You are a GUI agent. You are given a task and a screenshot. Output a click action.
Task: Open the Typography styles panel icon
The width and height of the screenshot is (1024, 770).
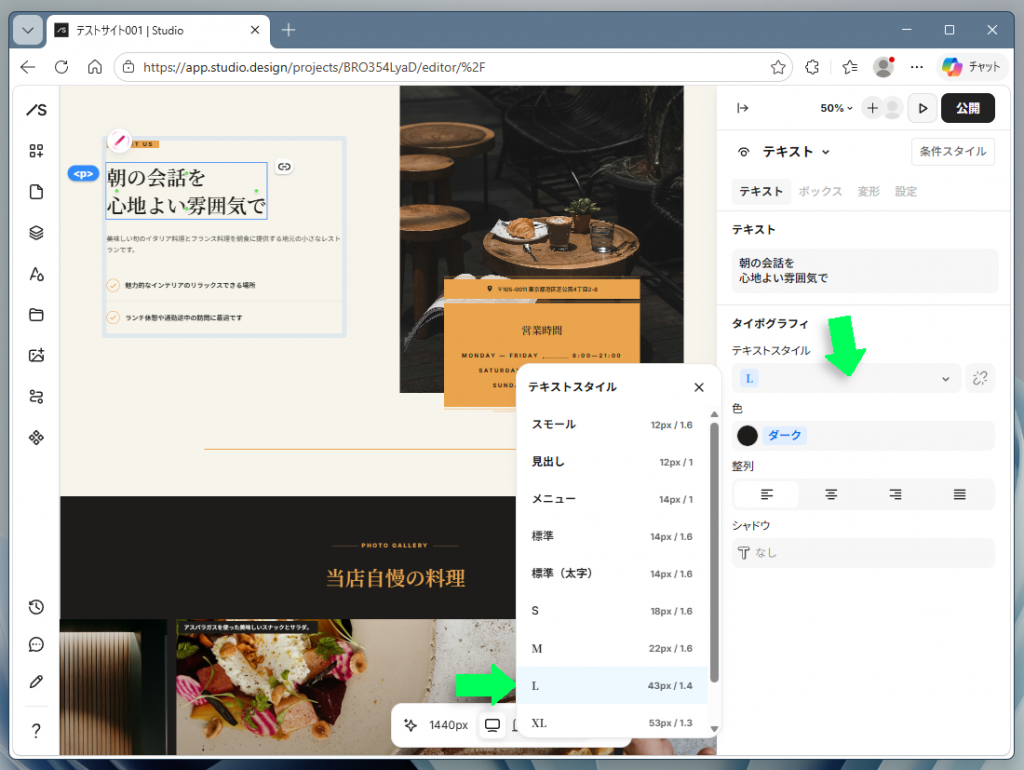point(37,274)
